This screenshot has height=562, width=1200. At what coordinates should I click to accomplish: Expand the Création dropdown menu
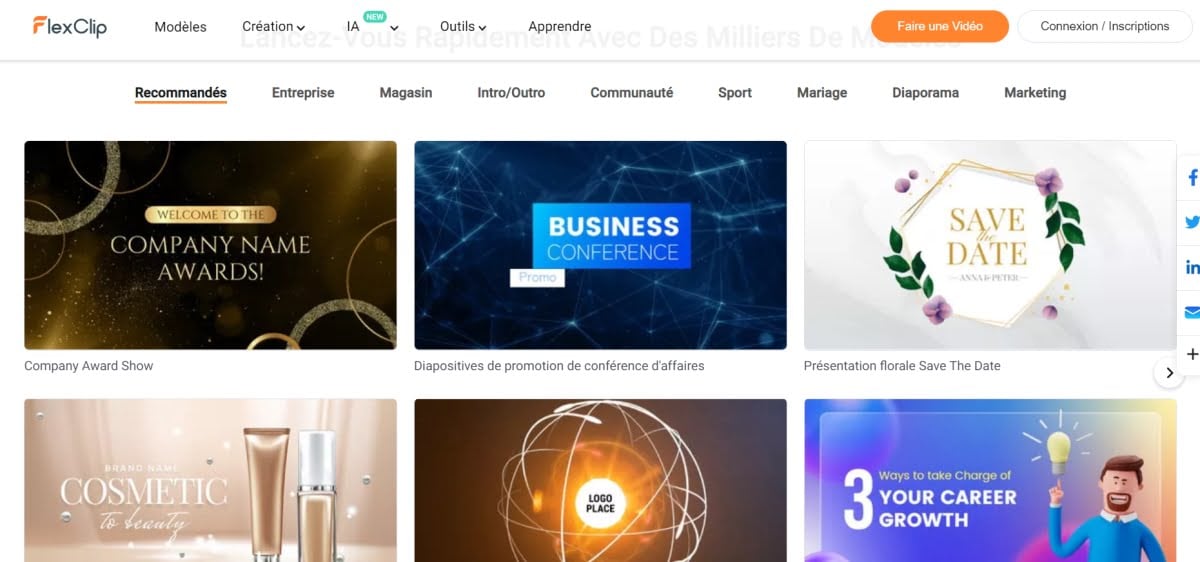pyautogui.click(x=274, y=27)
